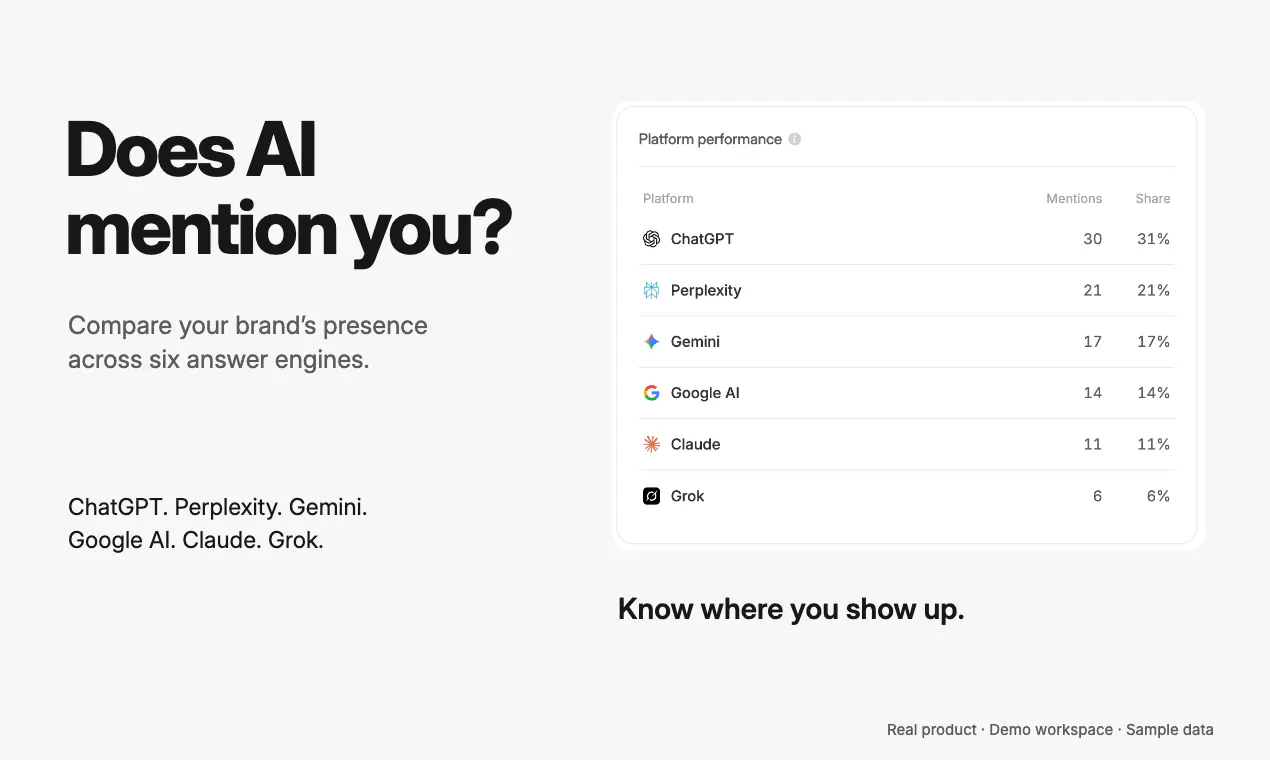Click the Grok logo icon
Screen dimensions: 1270x760
(x=651, y=496)
